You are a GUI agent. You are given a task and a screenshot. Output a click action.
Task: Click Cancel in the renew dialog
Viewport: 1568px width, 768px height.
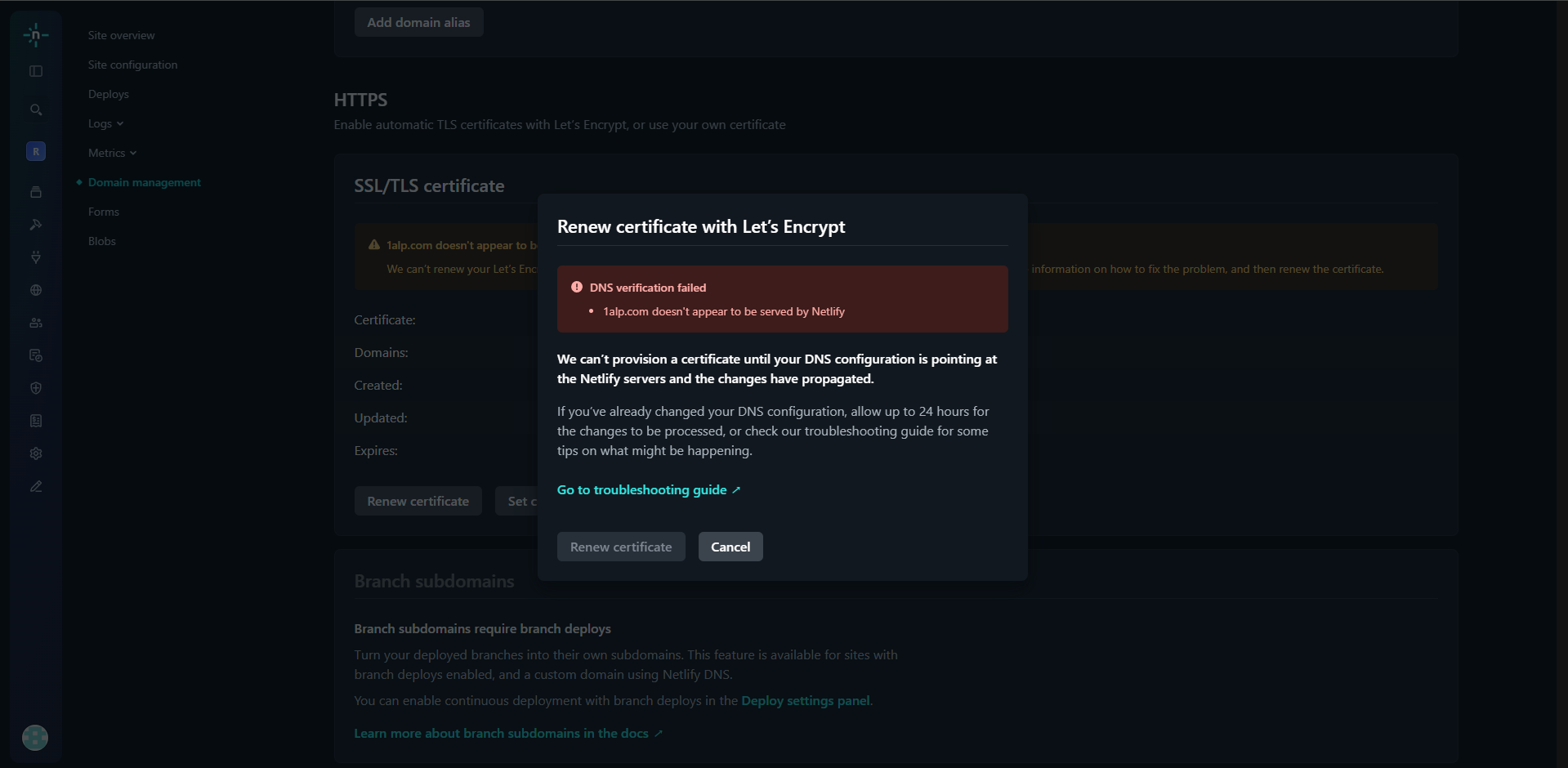coord(730,547)
